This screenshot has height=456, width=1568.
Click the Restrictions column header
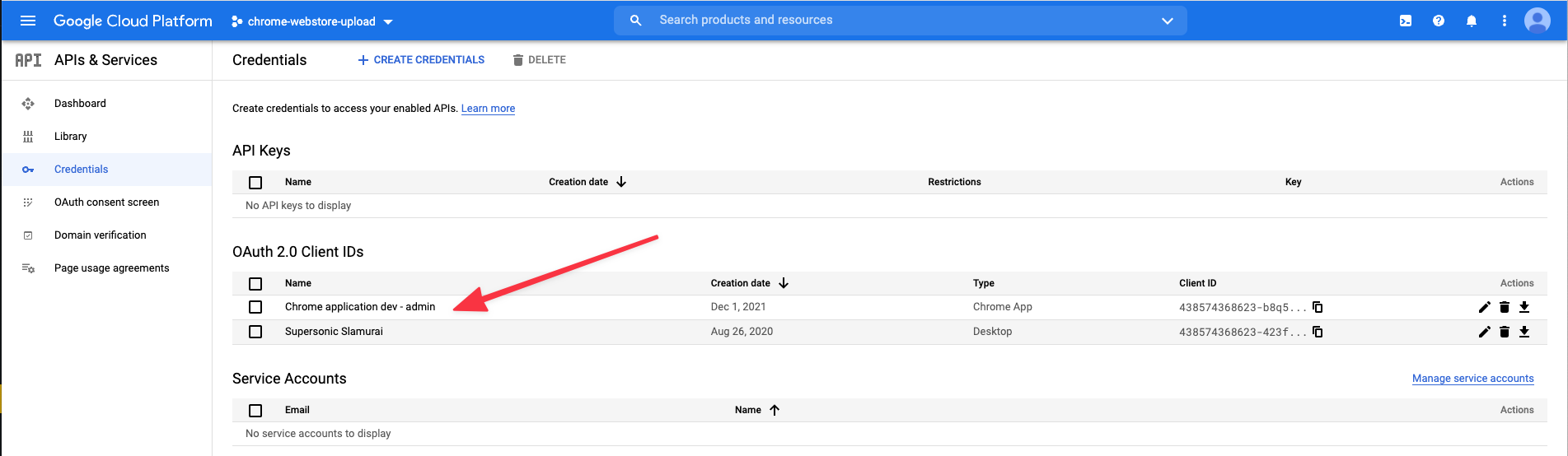[954, 182]
